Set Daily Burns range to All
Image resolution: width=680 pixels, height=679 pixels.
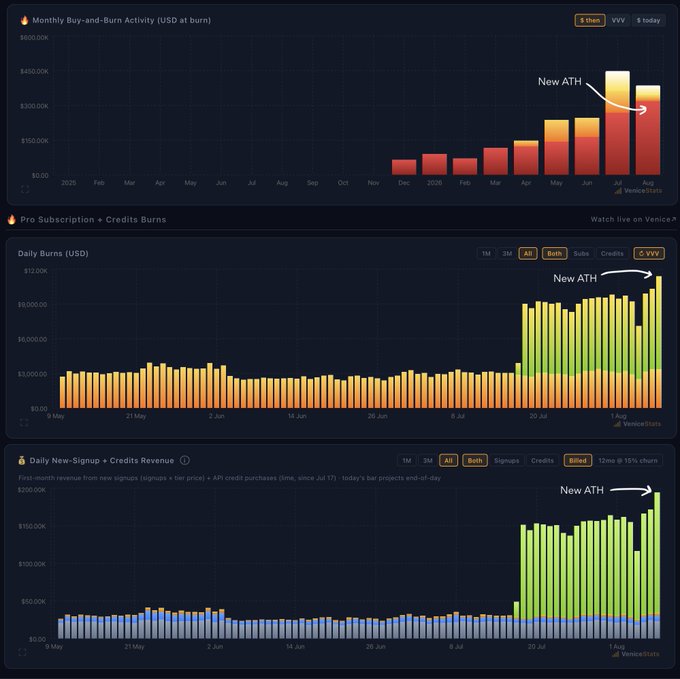pos(528,254)
